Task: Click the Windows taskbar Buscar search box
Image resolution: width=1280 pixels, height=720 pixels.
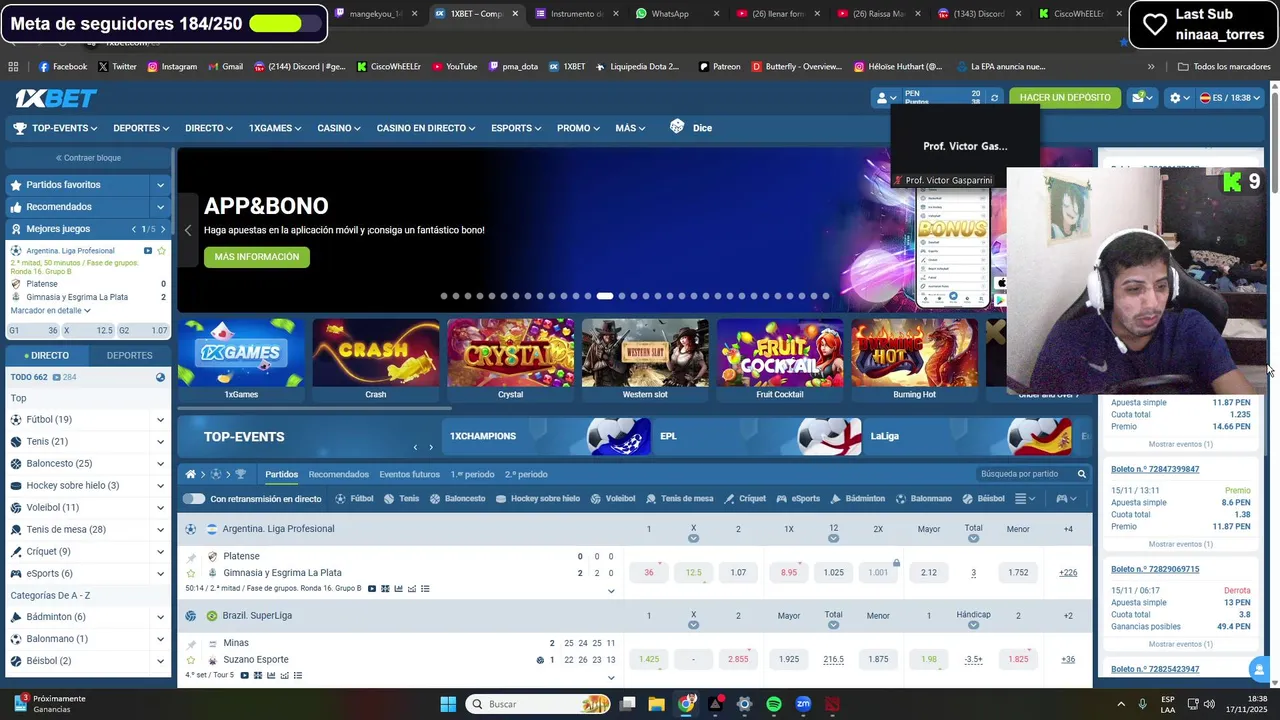Action: click(540, 704)
